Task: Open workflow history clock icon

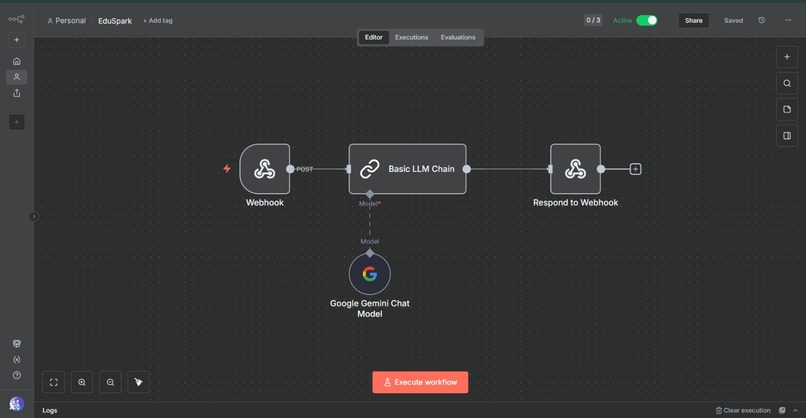Action: point(762,20)
